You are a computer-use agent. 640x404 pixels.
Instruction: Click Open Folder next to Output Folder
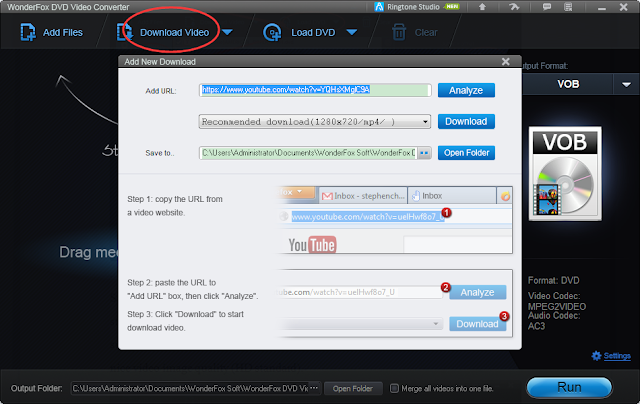(353, 388)
